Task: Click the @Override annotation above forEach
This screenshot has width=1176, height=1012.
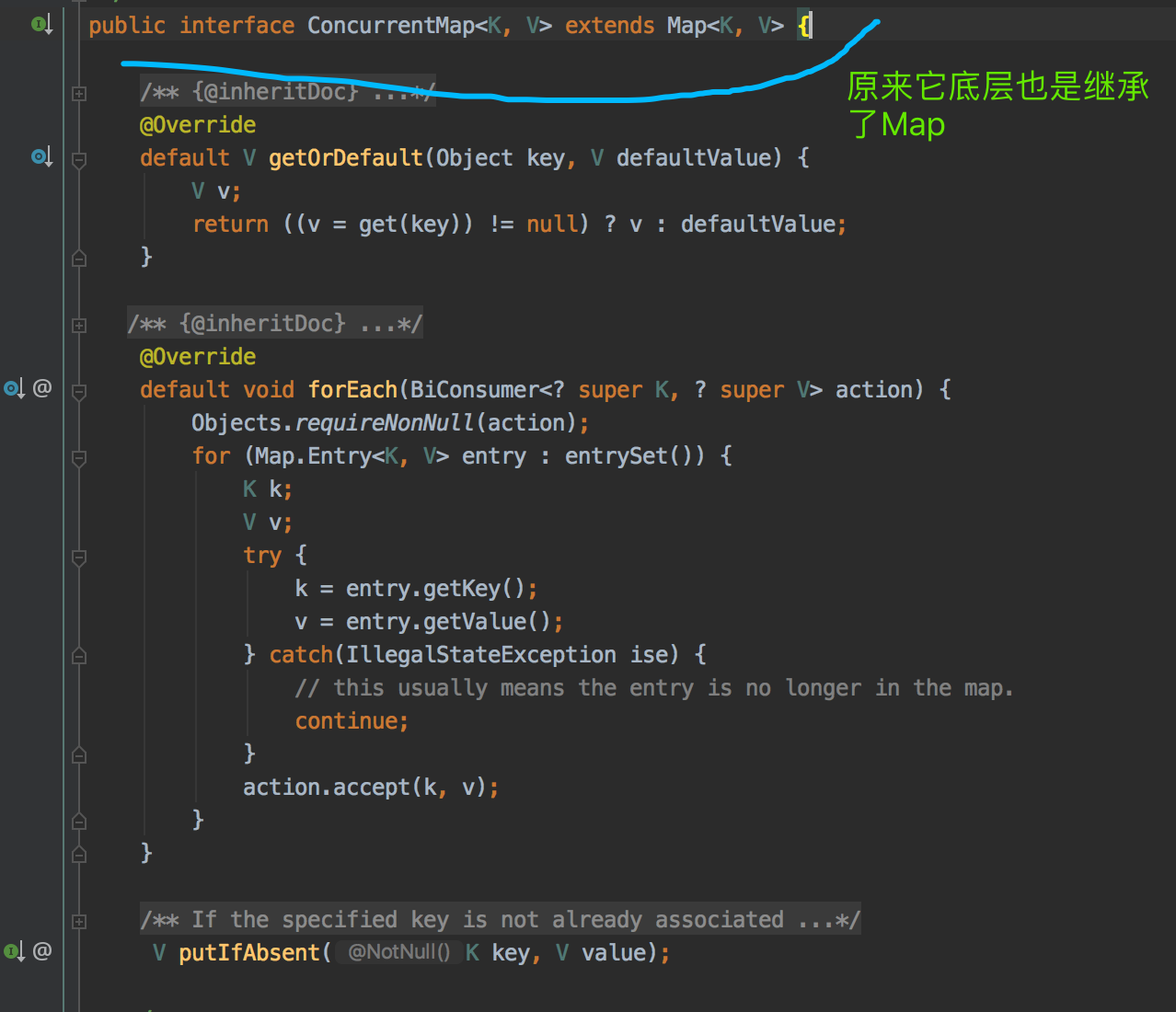Action: click(x=198, y=357)
